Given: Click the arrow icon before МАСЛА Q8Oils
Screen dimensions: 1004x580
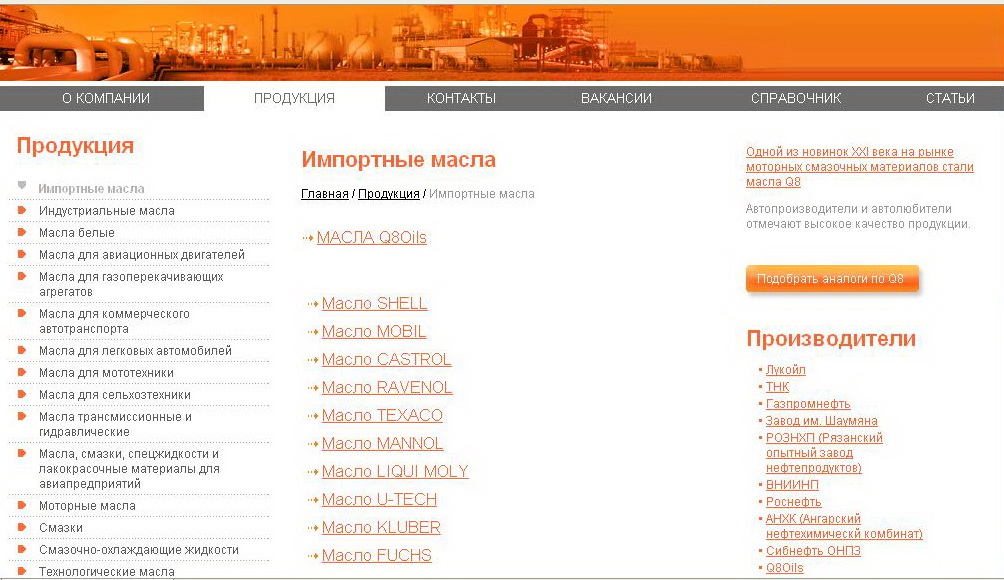Looking at the screenshot, I should tap(308, 238).
